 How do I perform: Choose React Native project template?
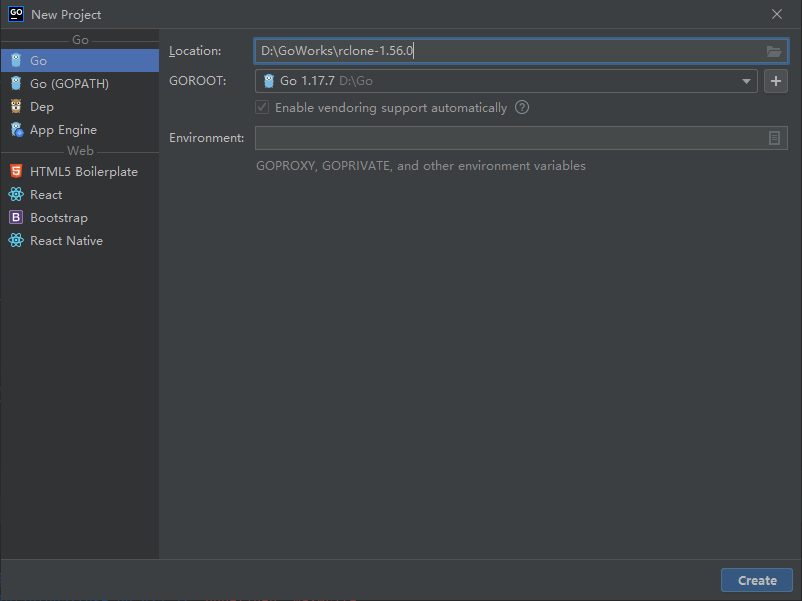pos(80,240)
